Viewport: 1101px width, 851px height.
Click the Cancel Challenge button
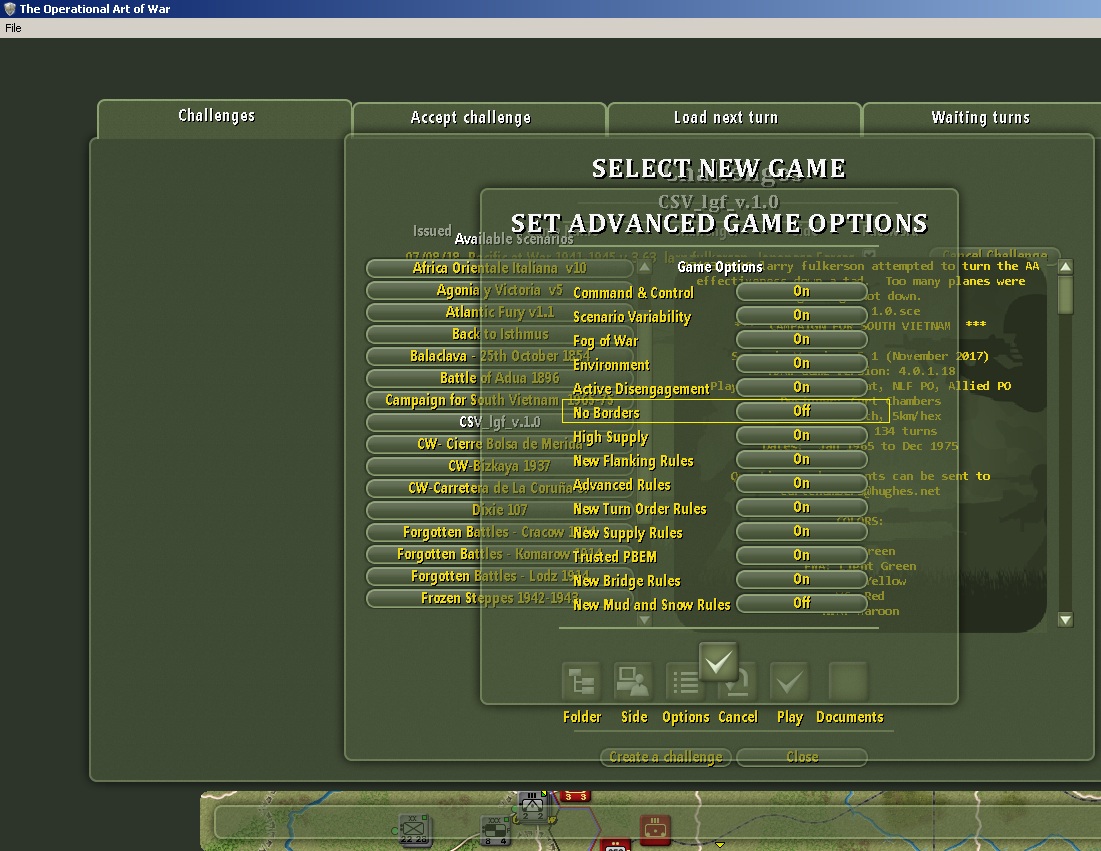click(994, 254)
